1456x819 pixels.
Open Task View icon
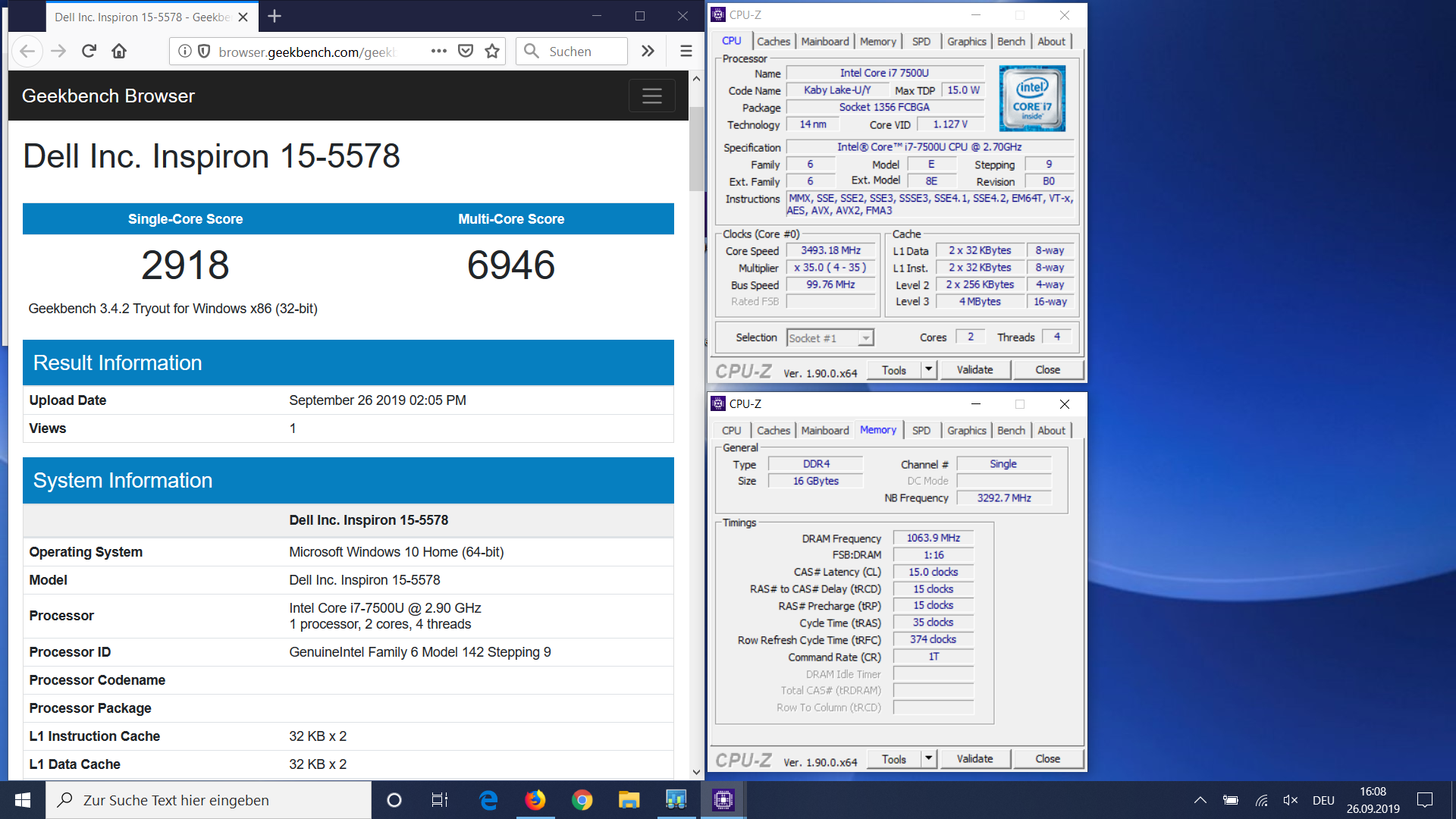pos(440,800)
